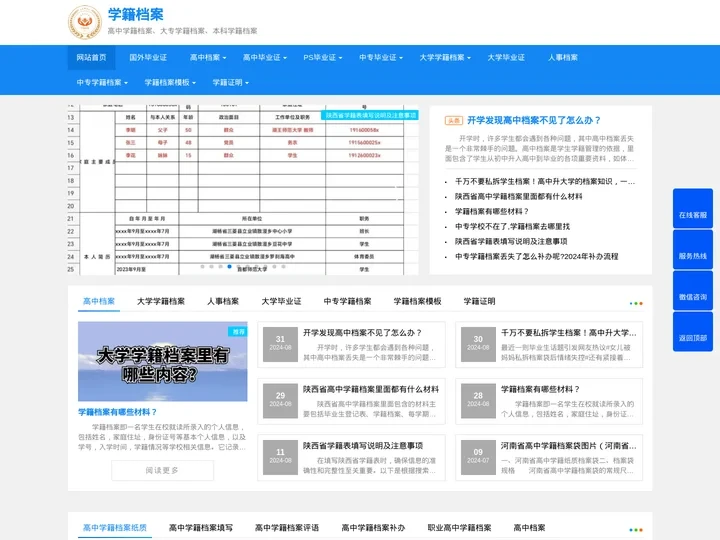
Task: Open 人事档案 in the navigation bar
Action: point(562,57)
